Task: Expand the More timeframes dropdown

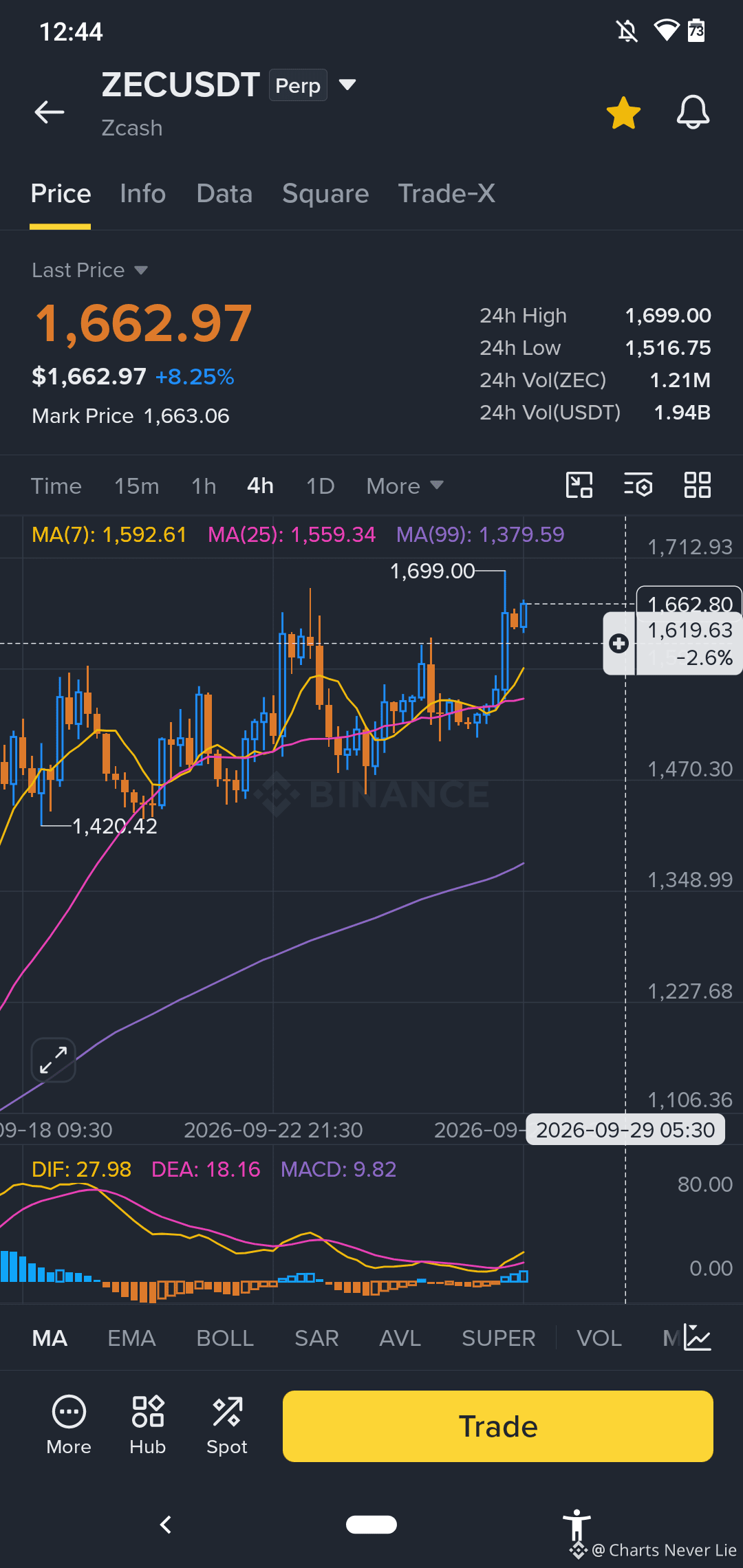Action: (x=405, y=486)
